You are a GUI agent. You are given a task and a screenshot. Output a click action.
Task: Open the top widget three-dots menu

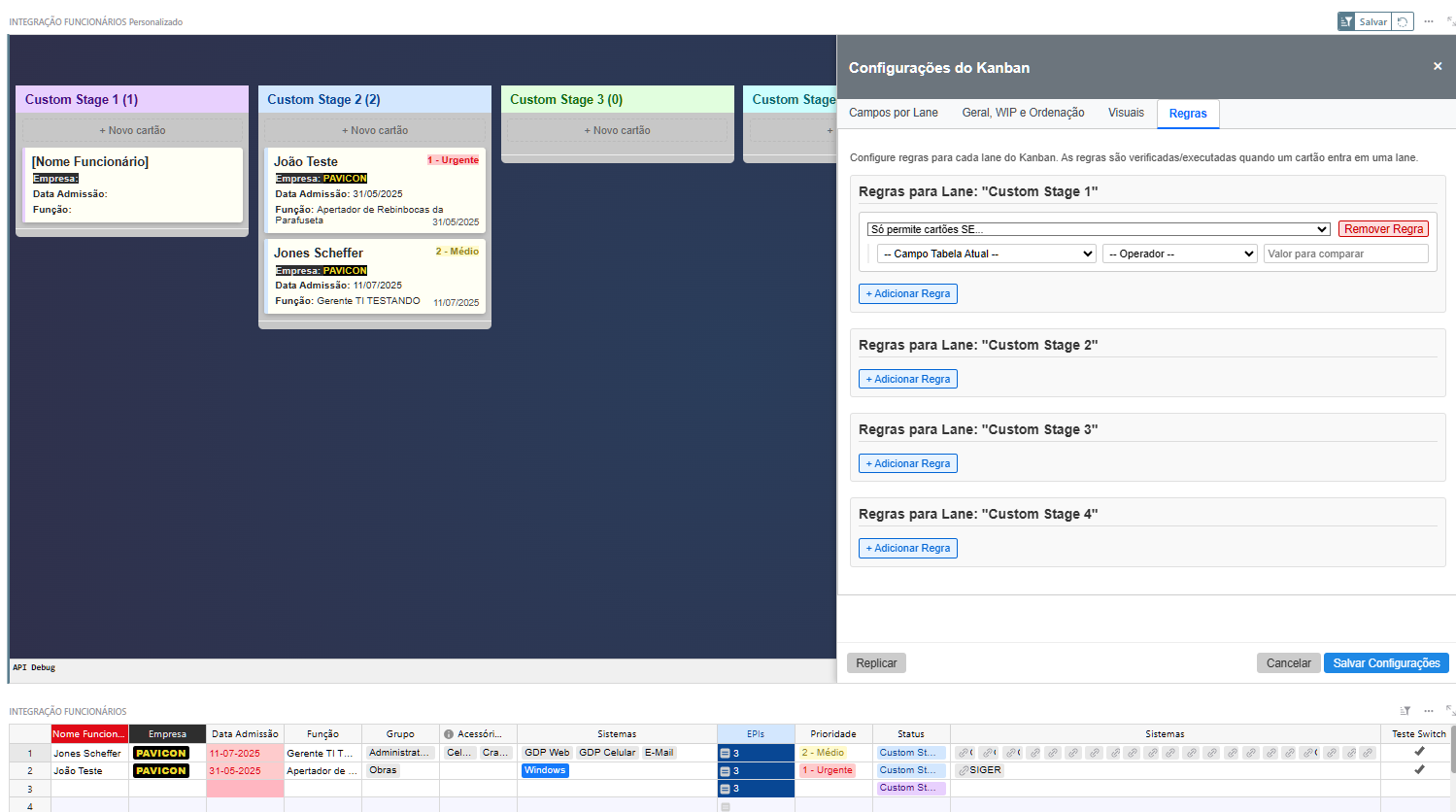coord(1429,21)
